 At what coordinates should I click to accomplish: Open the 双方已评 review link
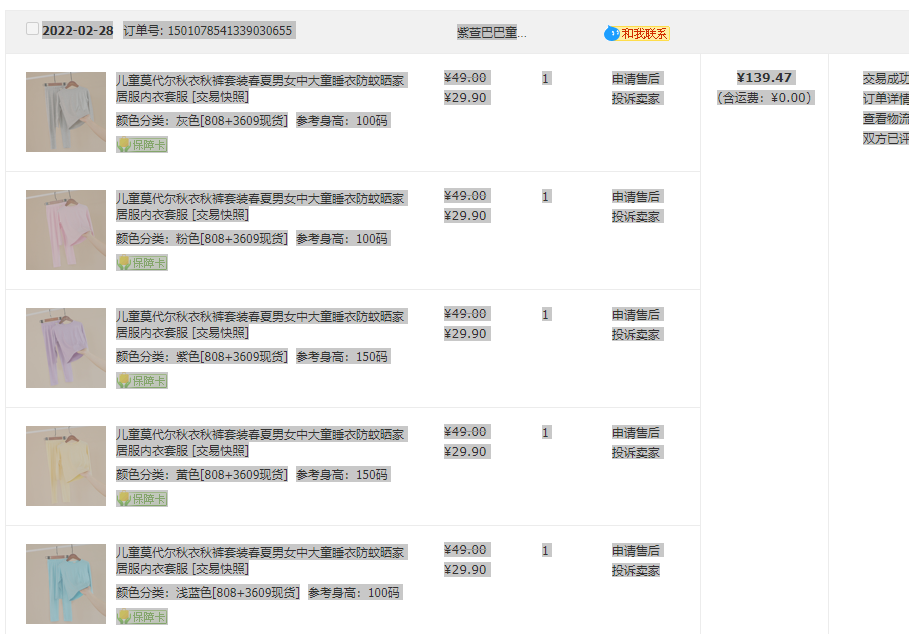tap(886, 138)
